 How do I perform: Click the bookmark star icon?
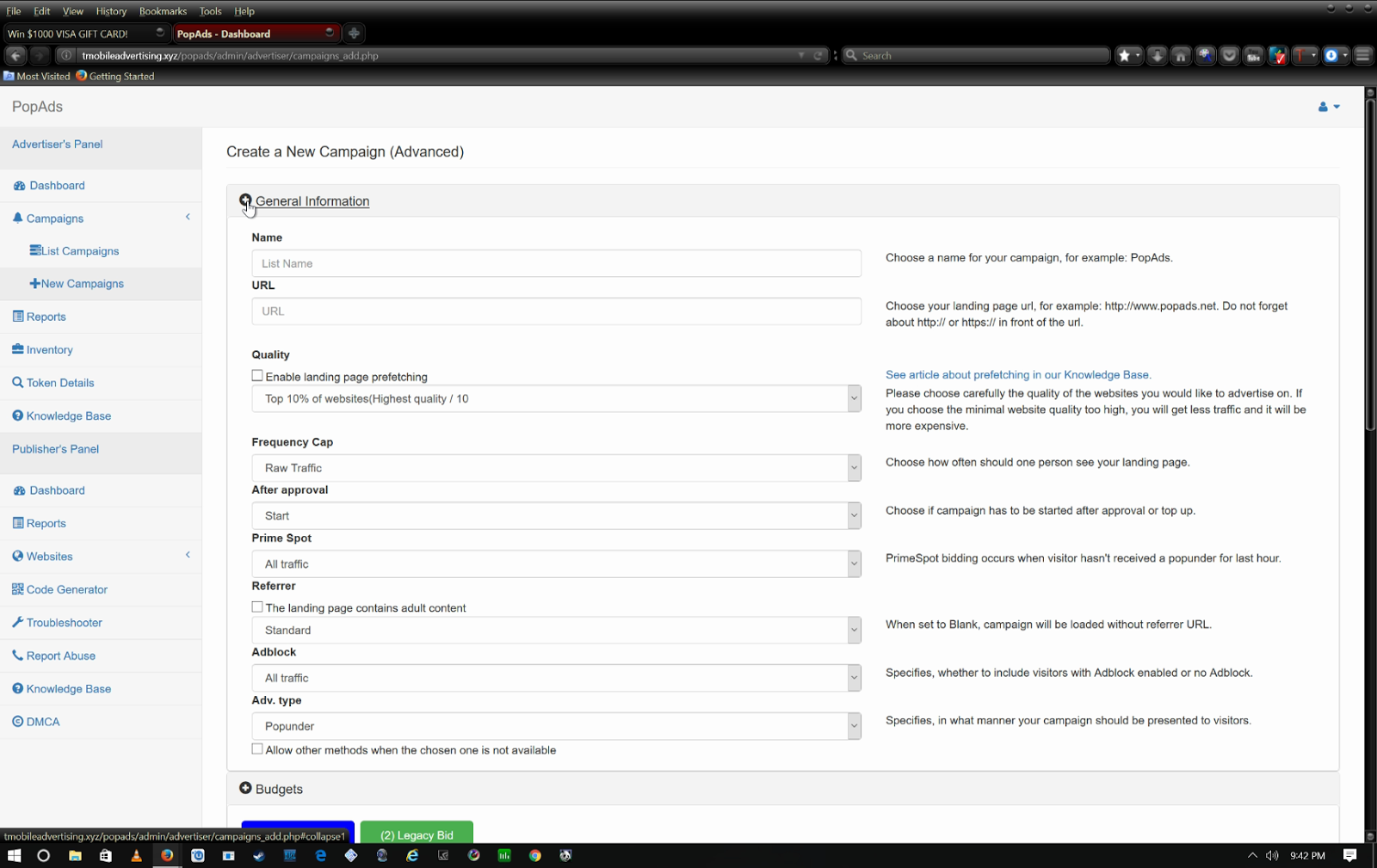pyautogui.click(x=1124, y=55)
